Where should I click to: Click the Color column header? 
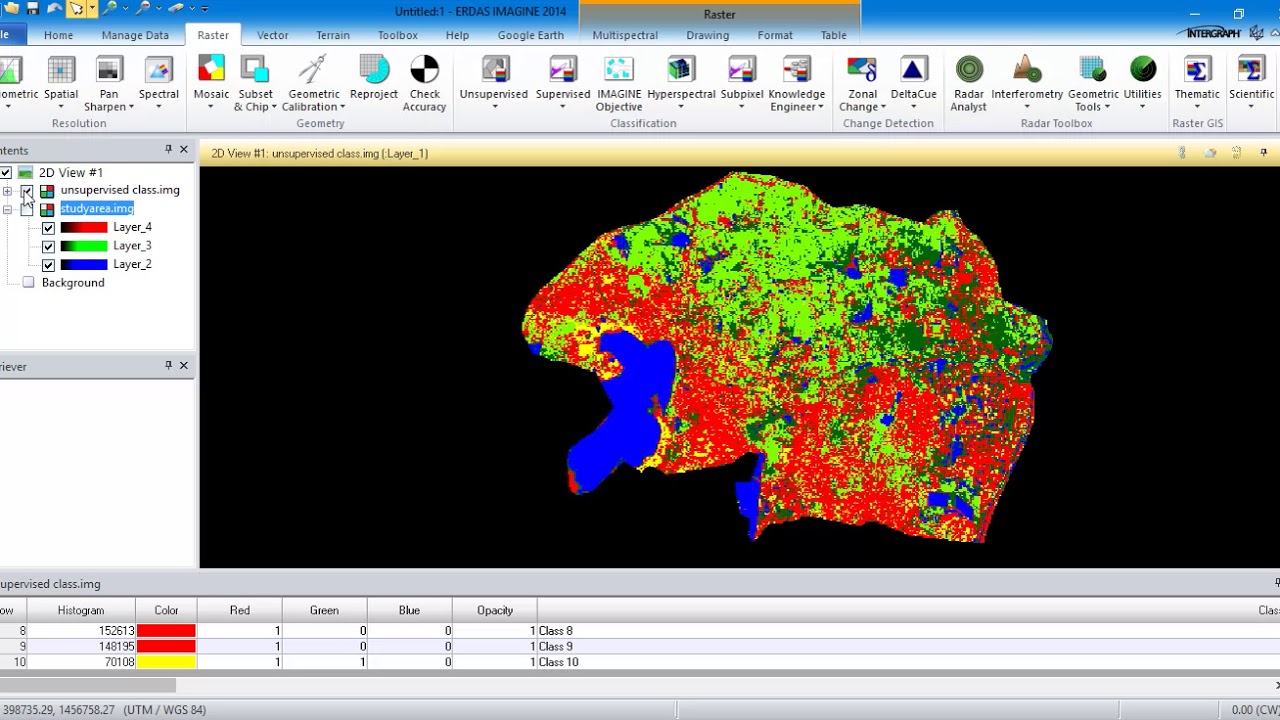(x=166, y=610)
